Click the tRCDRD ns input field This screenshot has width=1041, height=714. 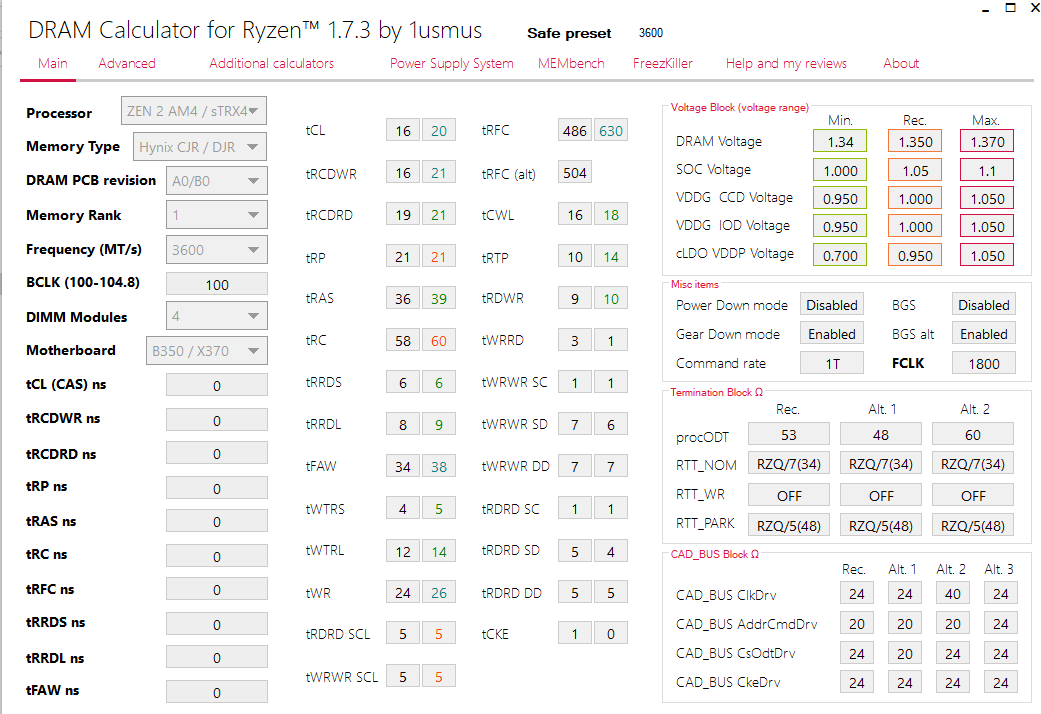coord(216,454)
